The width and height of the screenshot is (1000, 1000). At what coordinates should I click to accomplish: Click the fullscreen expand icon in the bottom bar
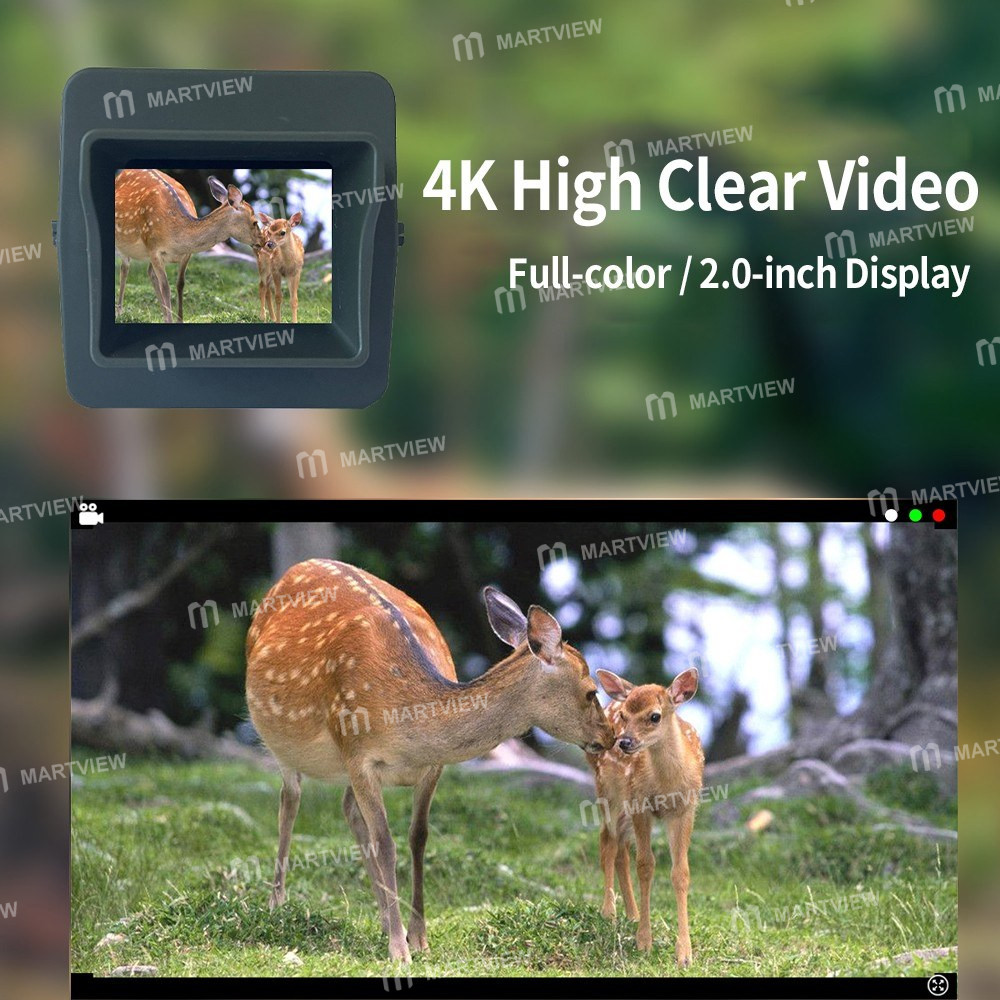937,985
